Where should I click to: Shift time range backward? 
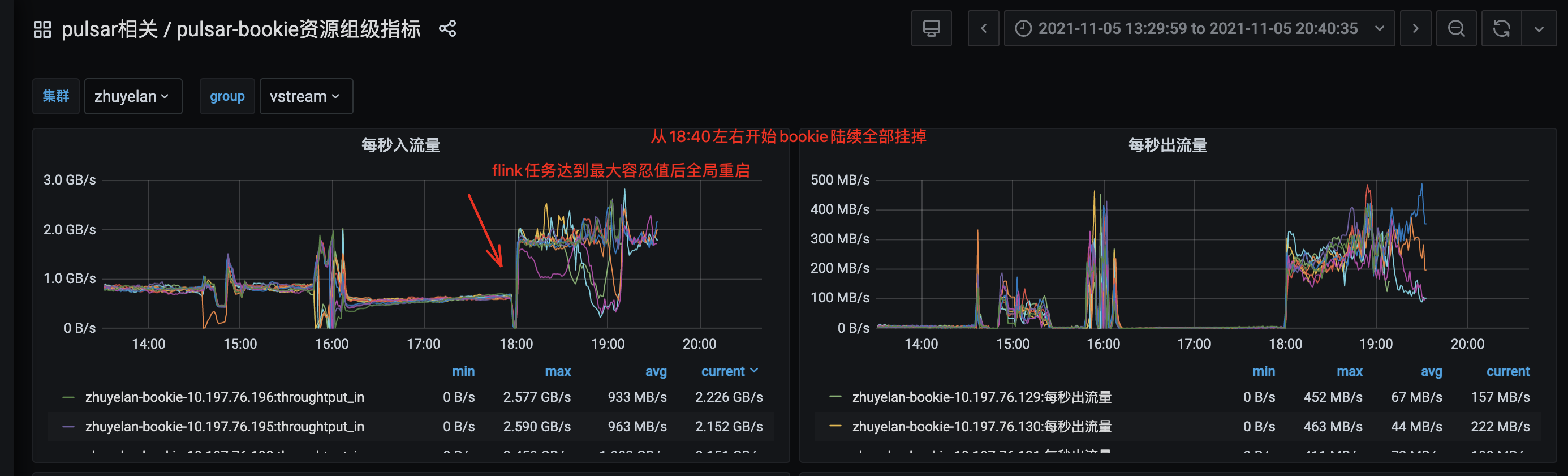click(x=983, y=29)
